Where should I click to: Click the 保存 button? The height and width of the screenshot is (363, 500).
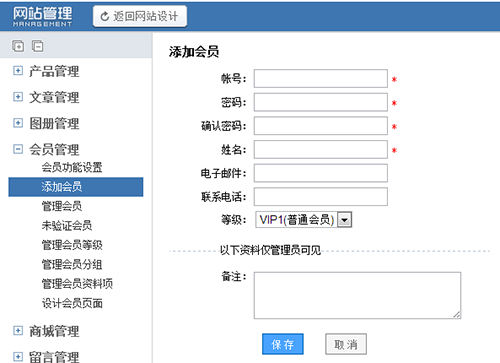(283, 344)
